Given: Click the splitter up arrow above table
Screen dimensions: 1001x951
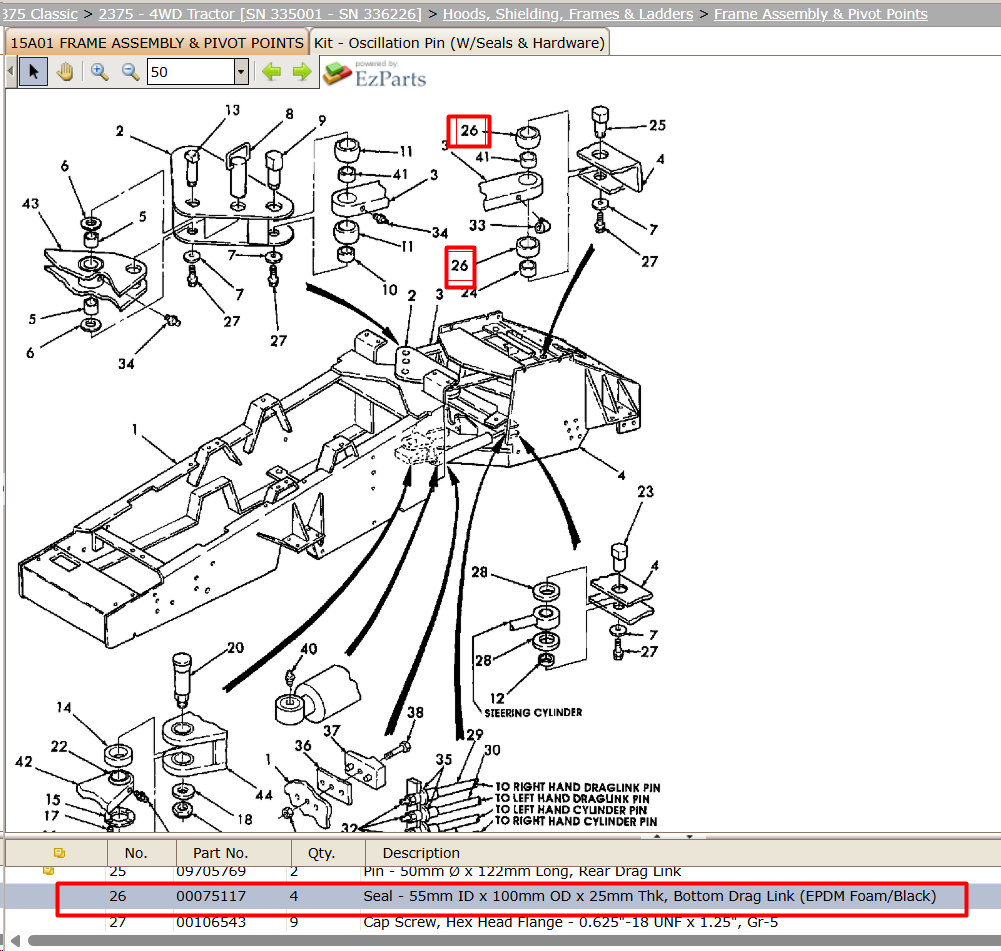Looking at the screenshot, I should (657, 835).
